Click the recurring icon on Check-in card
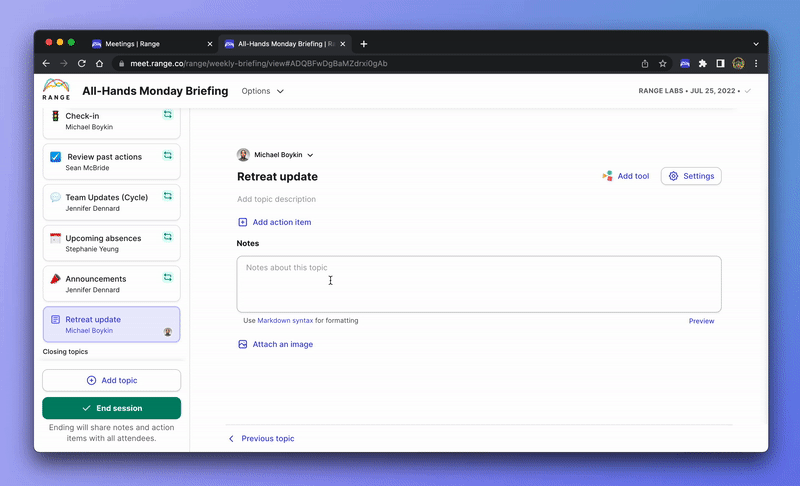This screenshot has width=800, height=486. click(x=167, y=114)
